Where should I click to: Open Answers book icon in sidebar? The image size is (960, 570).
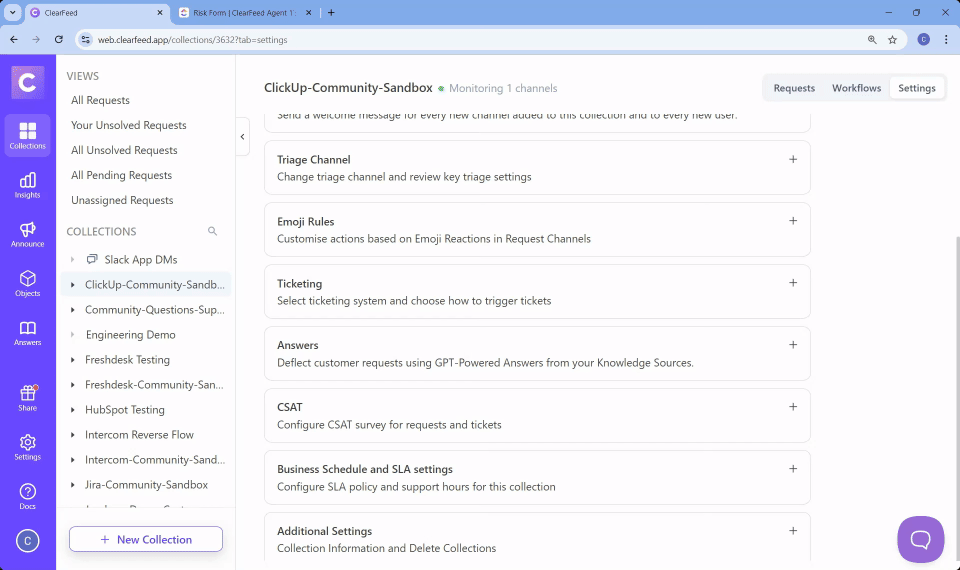click(x=28, y=332)
